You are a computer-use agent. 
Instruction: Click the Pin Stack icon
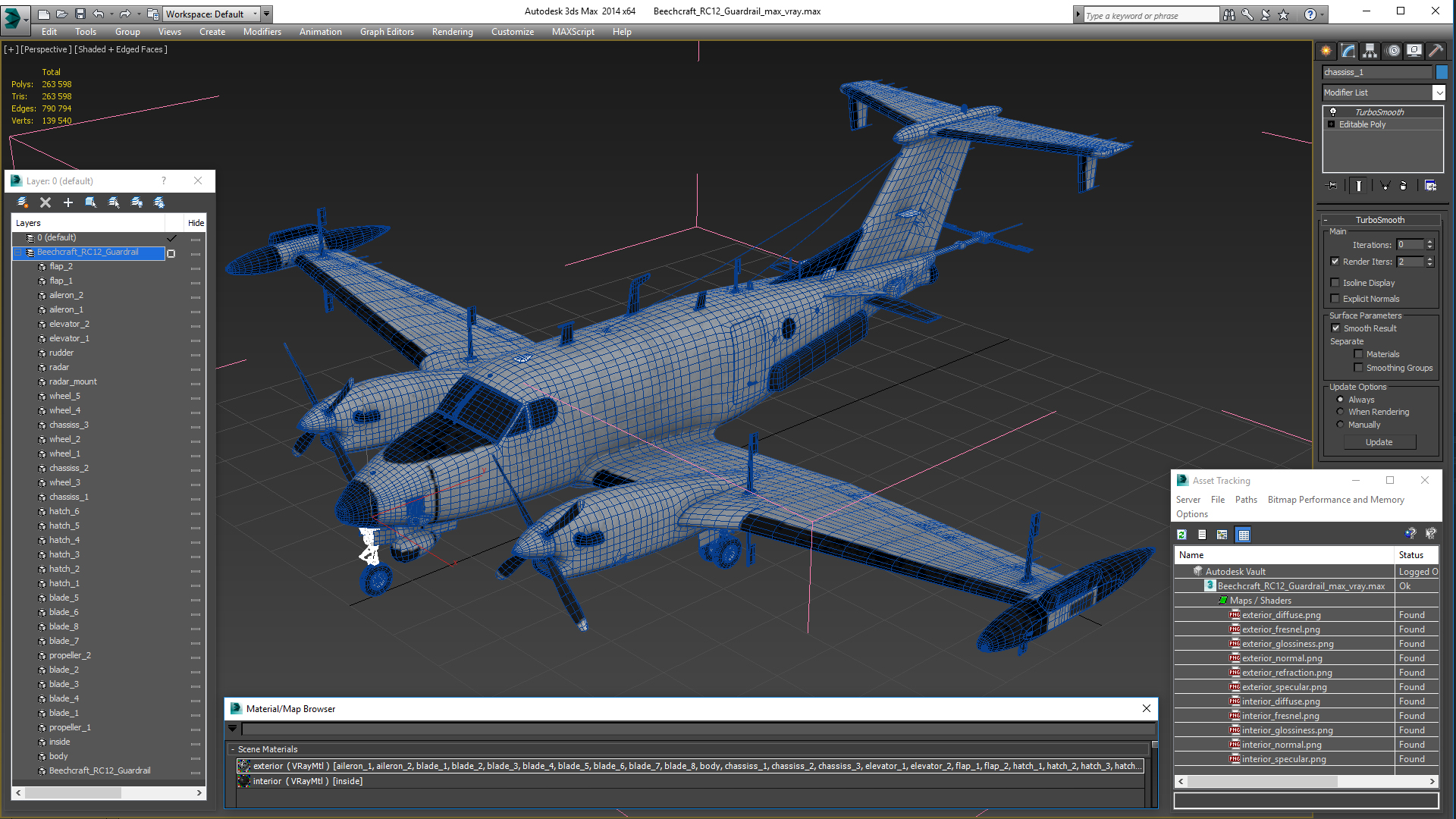(1332, 186)
